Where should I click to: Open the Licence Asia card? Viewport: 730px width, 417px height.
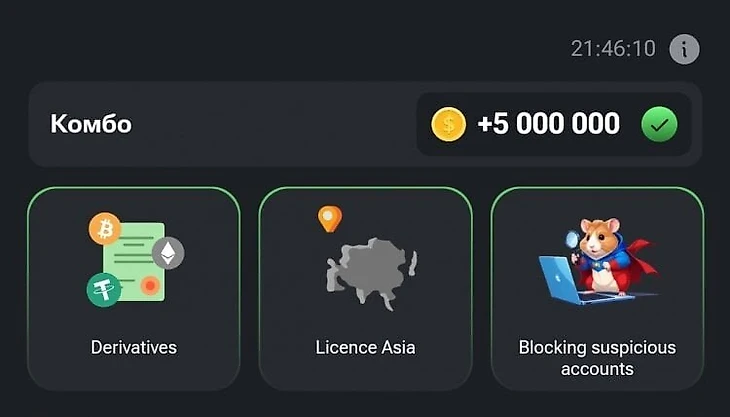(x=365, y=289)
